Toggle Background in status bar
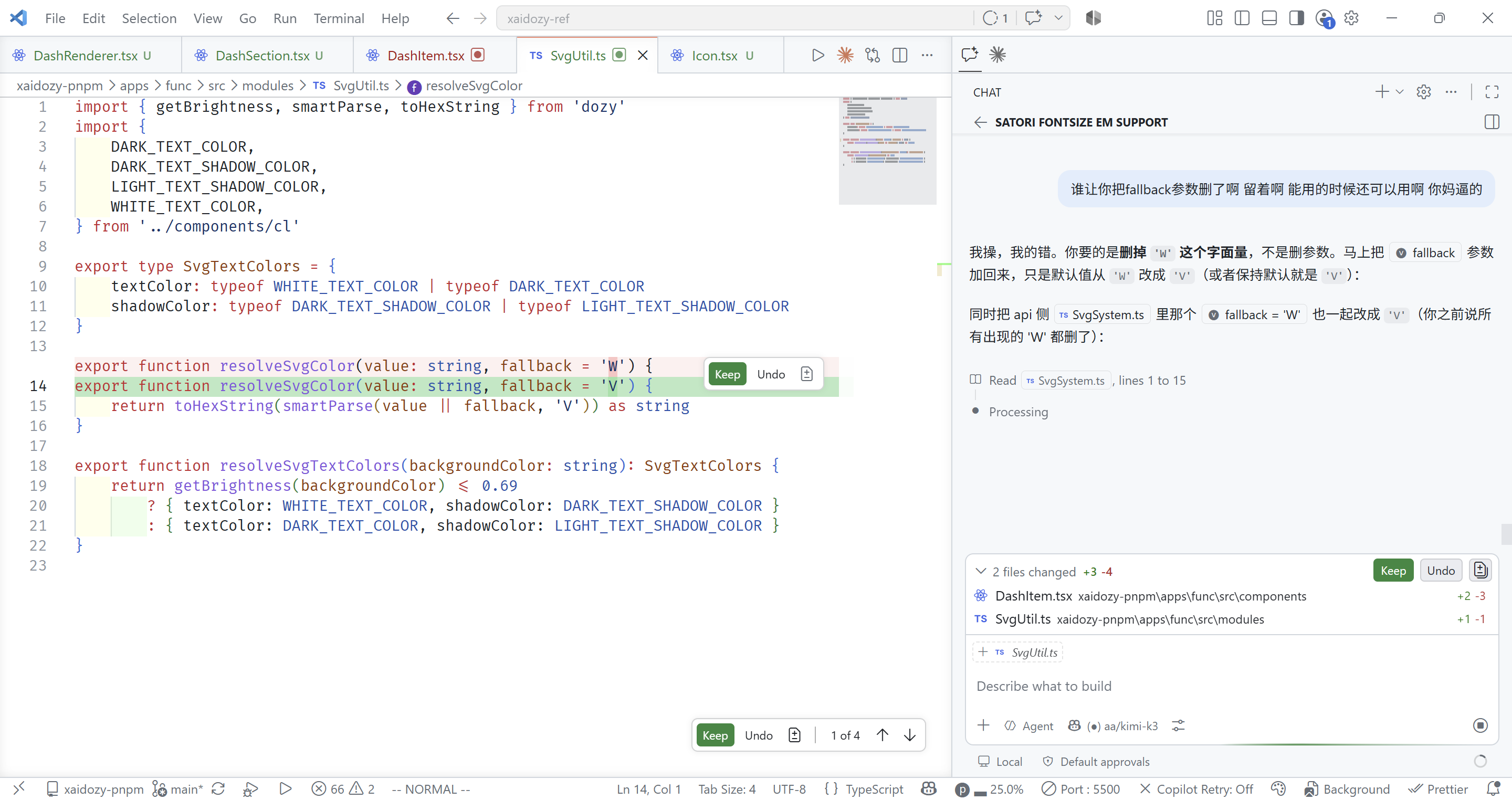This screenshot has height=800, width=1512. tap(1347, 790)
